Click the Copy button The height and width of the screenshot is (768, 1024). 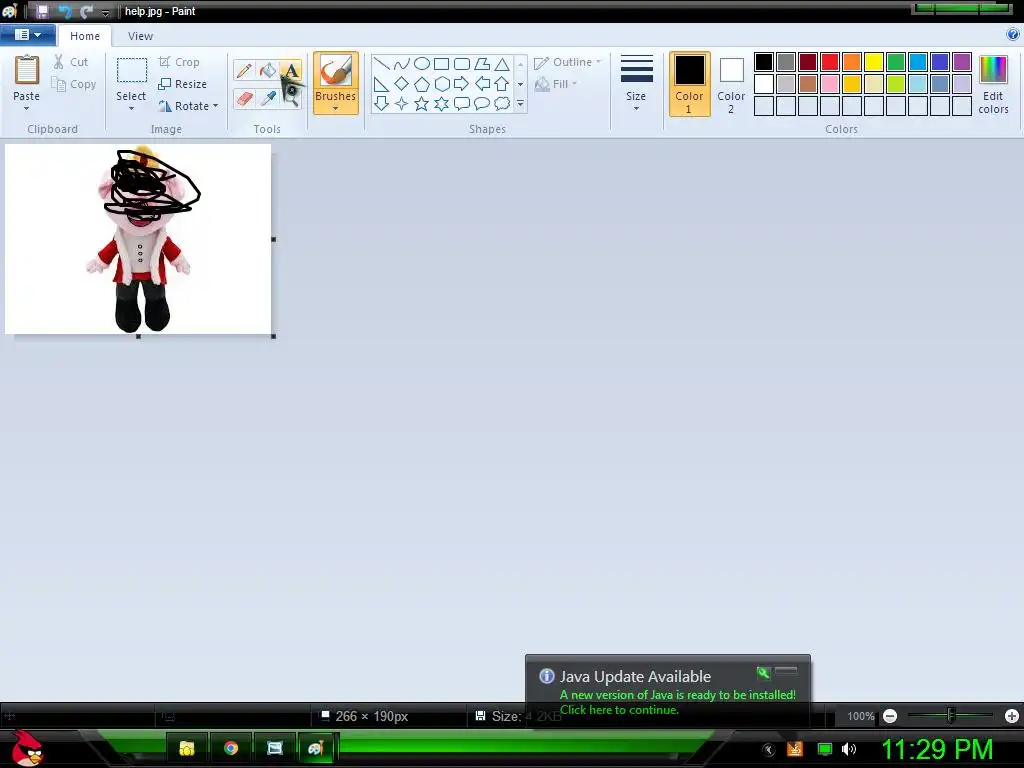click(74, 84)
